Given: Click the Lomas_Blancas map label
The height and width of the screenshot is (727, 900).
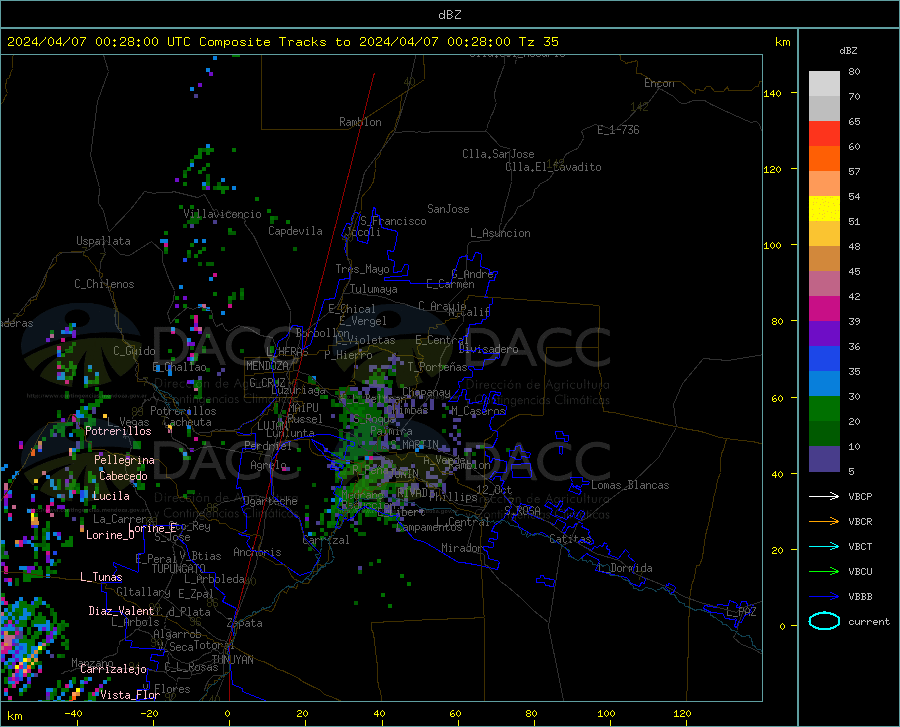Looking at the screenshot, I should pos(630,485).
